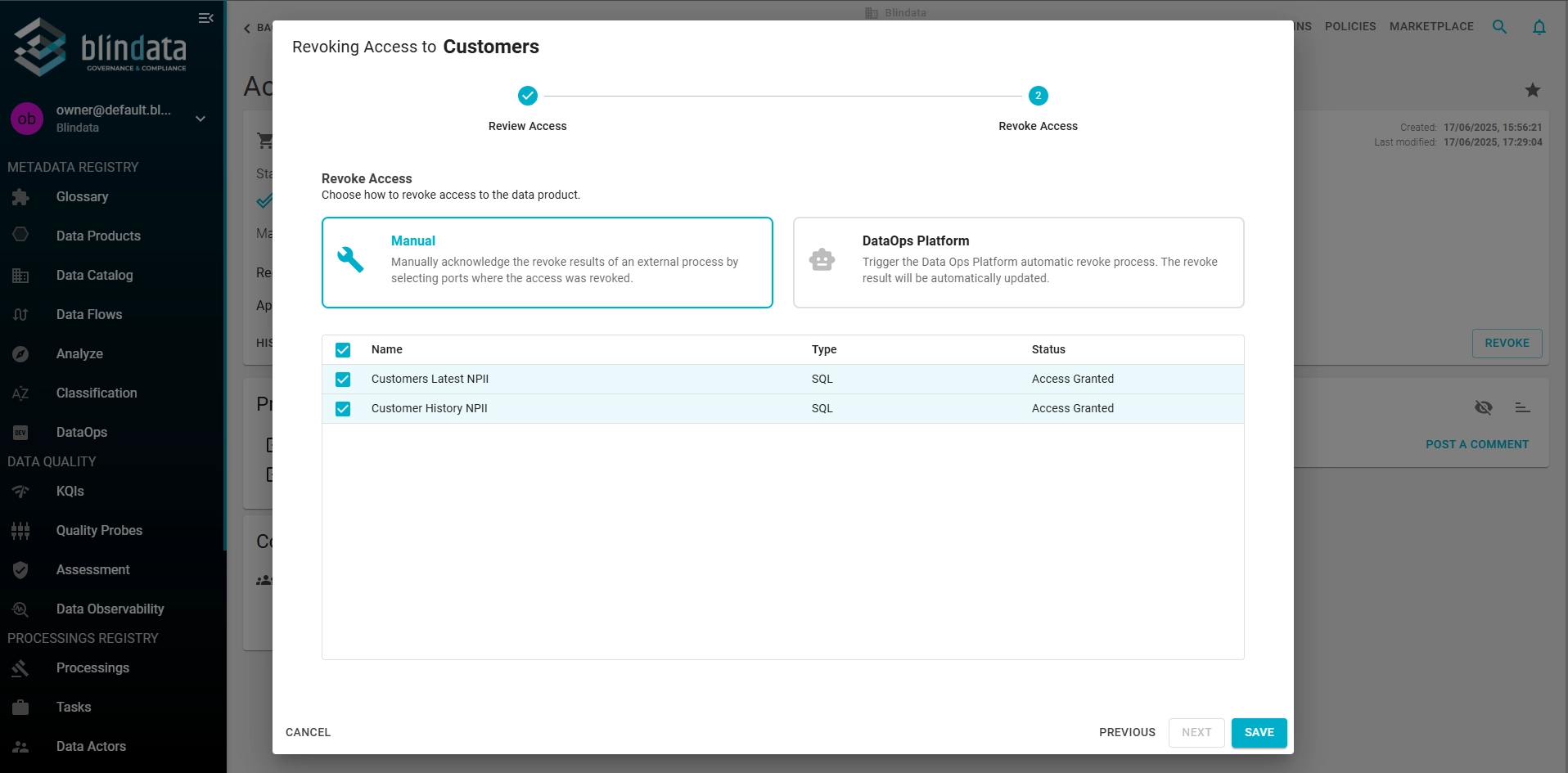Click the comment sort lines icon
The image size is (1568, 773).
[x=1522, y=407]
